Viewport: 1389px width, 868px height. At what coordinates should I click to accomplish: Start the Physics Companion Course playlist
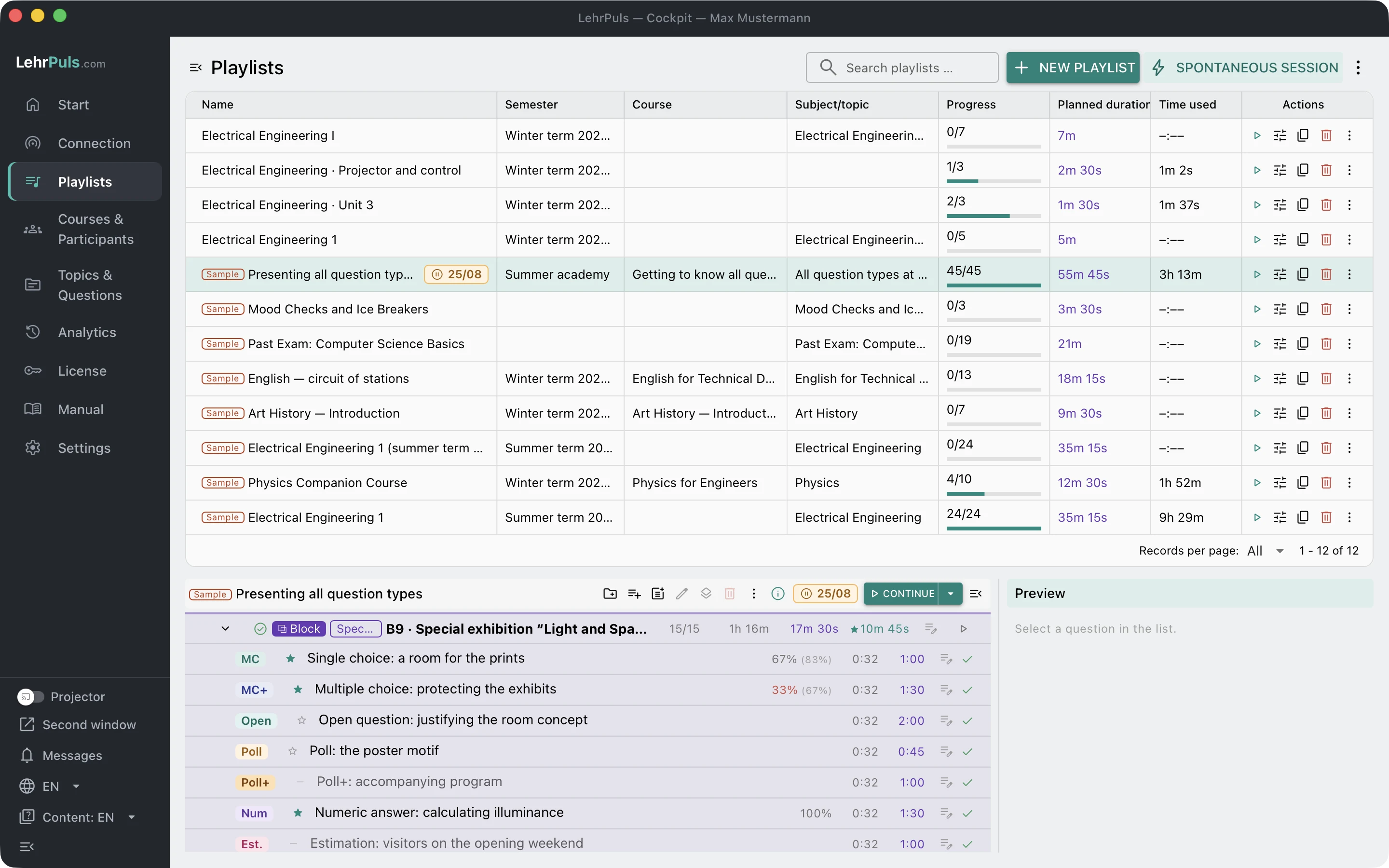(1257, 483)
